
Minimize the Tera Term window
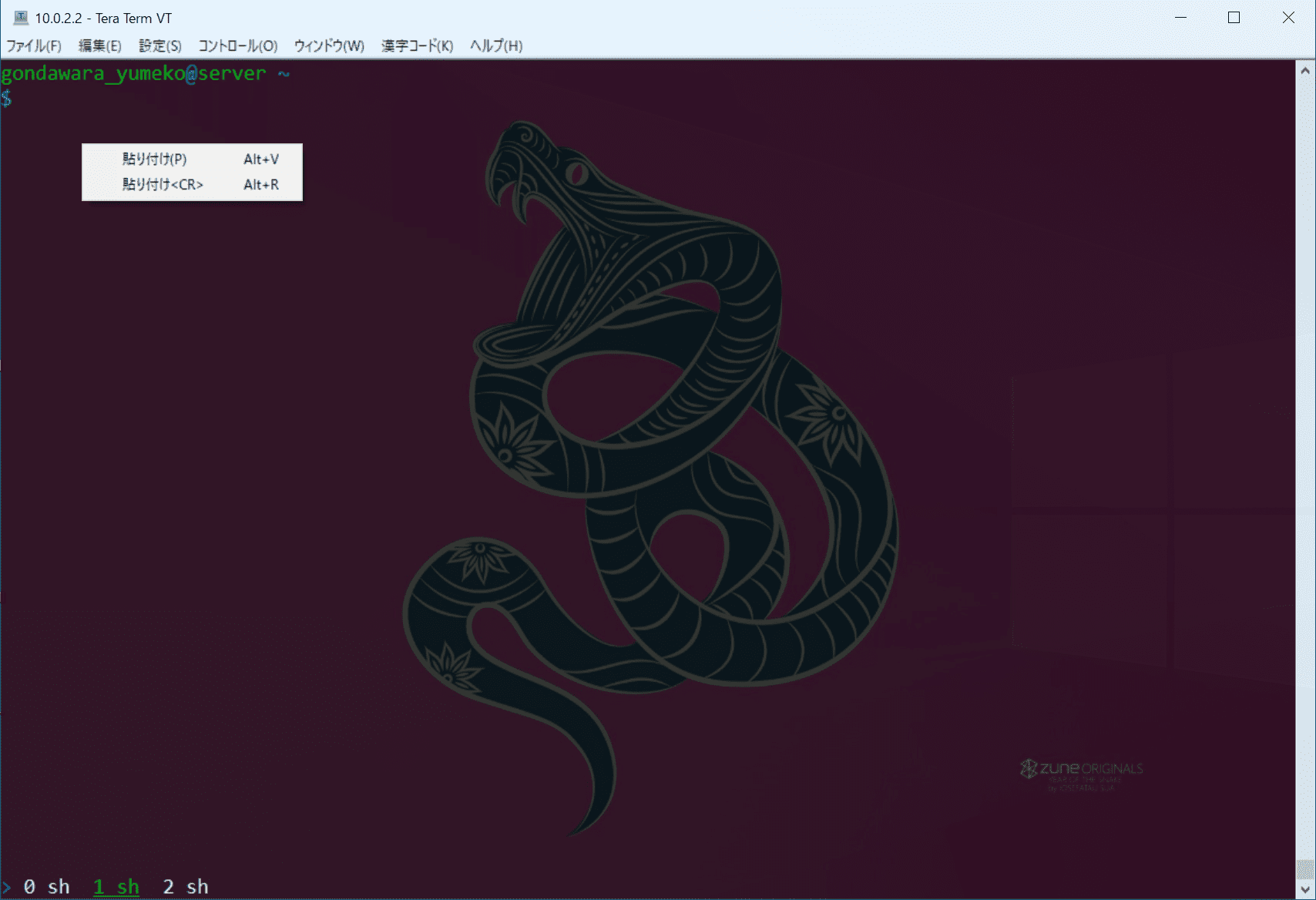[1180, 18]
